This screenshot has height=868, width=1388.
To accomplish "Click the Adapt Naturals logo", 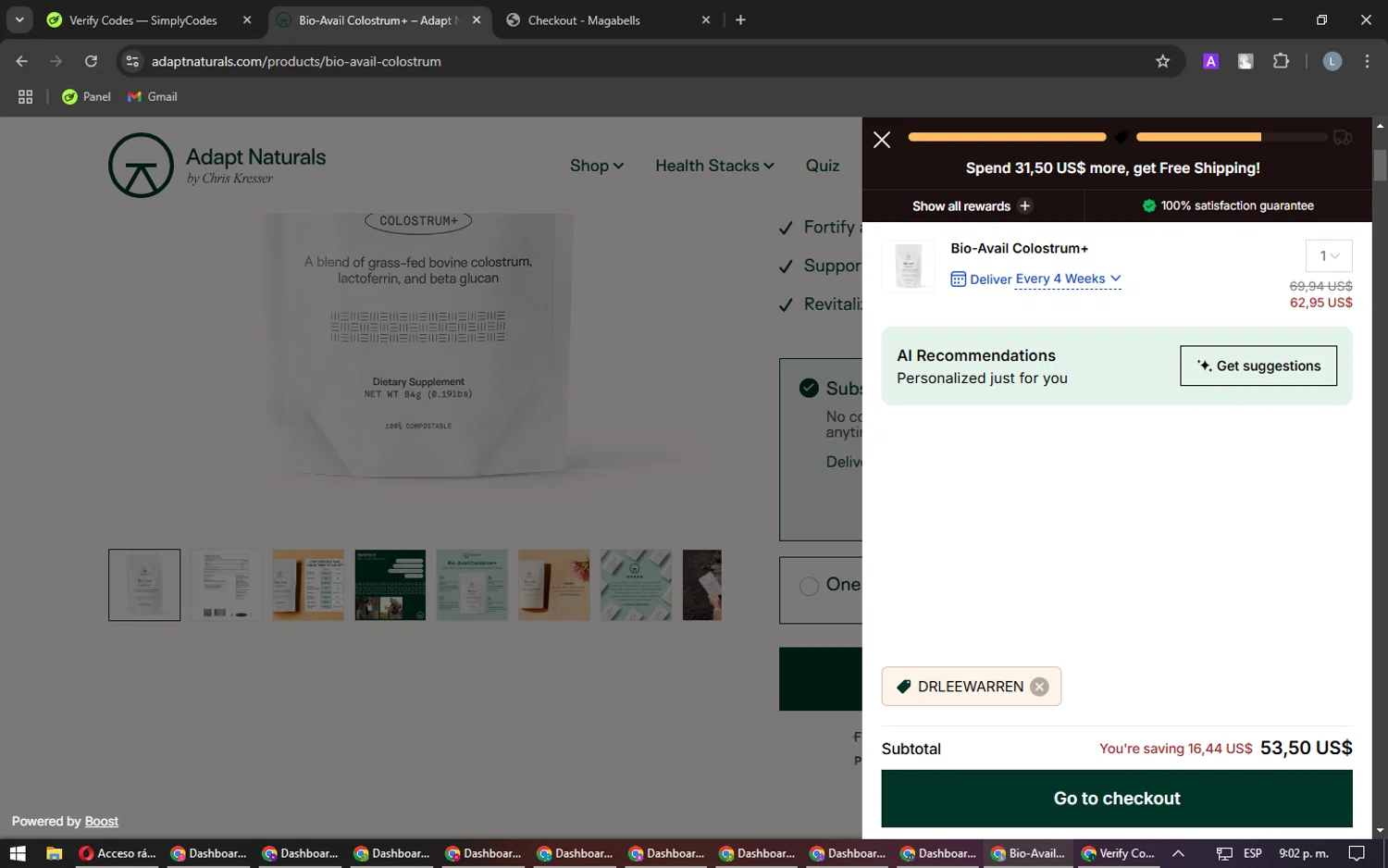I will pyautogui.click(x=217, y=166).
